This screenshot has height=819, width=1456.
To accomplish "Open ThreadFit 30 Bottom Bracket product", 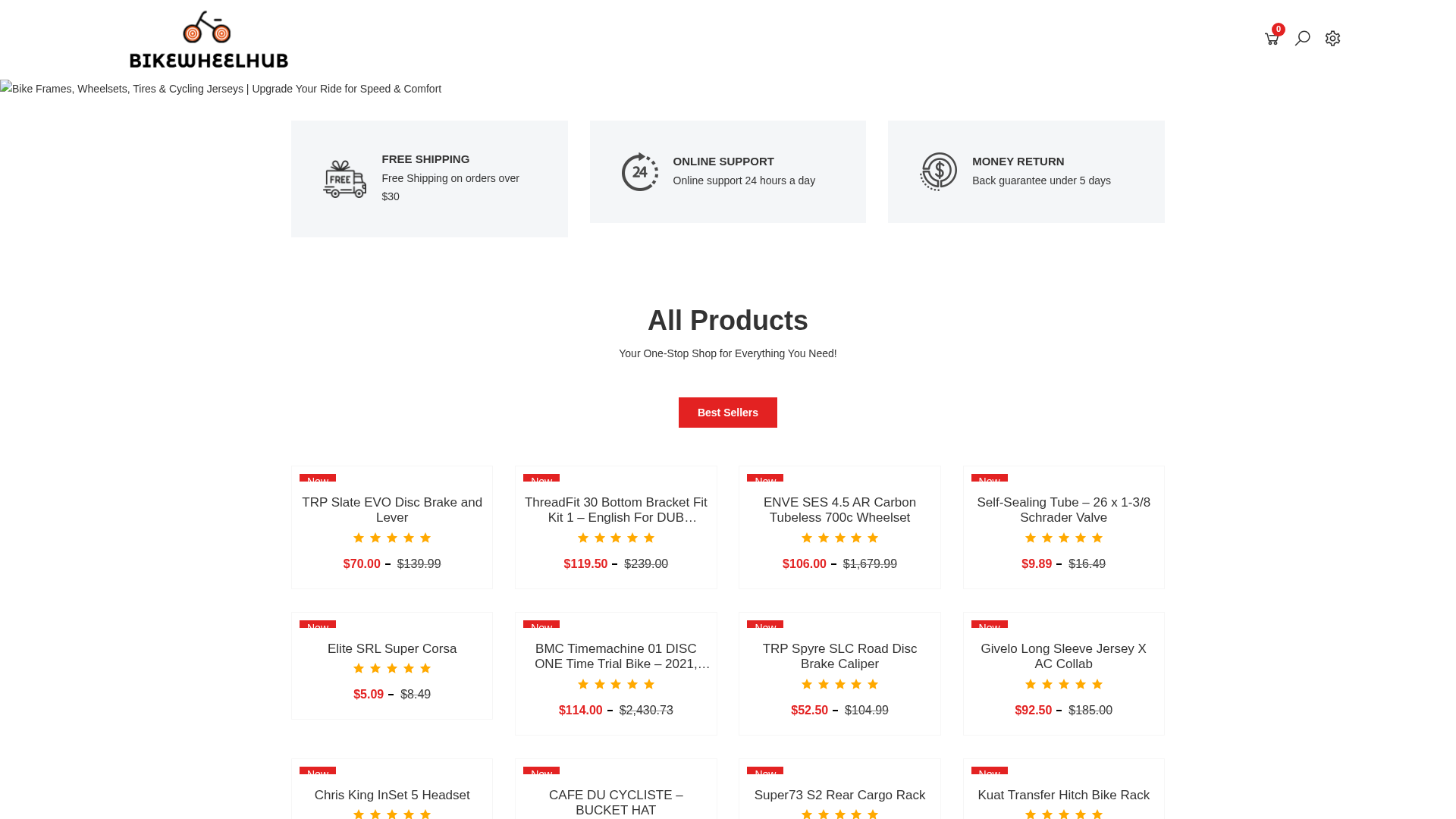I will tap(616, 510).
